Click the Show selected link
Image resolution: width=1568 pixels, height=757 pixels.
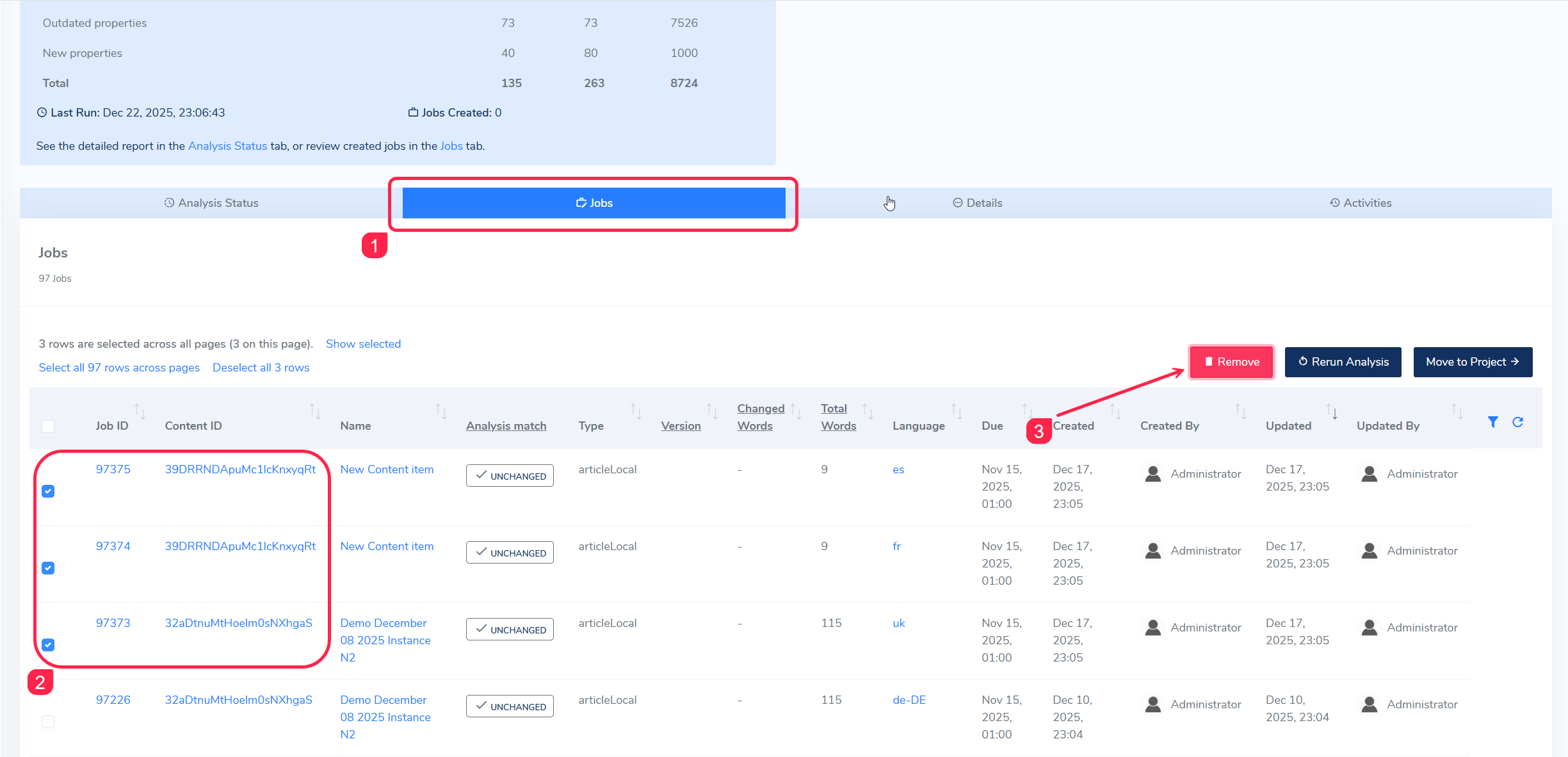tap(363, 344)
